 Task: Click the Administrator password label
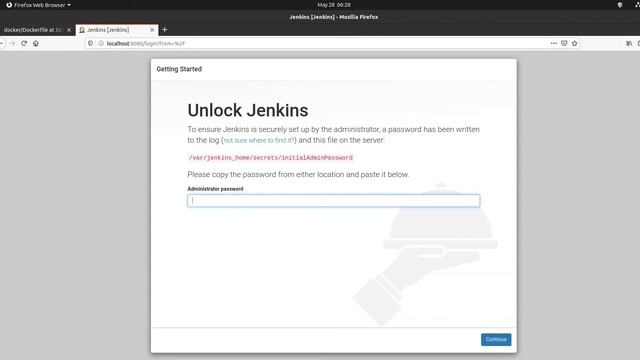pyautogui.click(x=215, y=189)
